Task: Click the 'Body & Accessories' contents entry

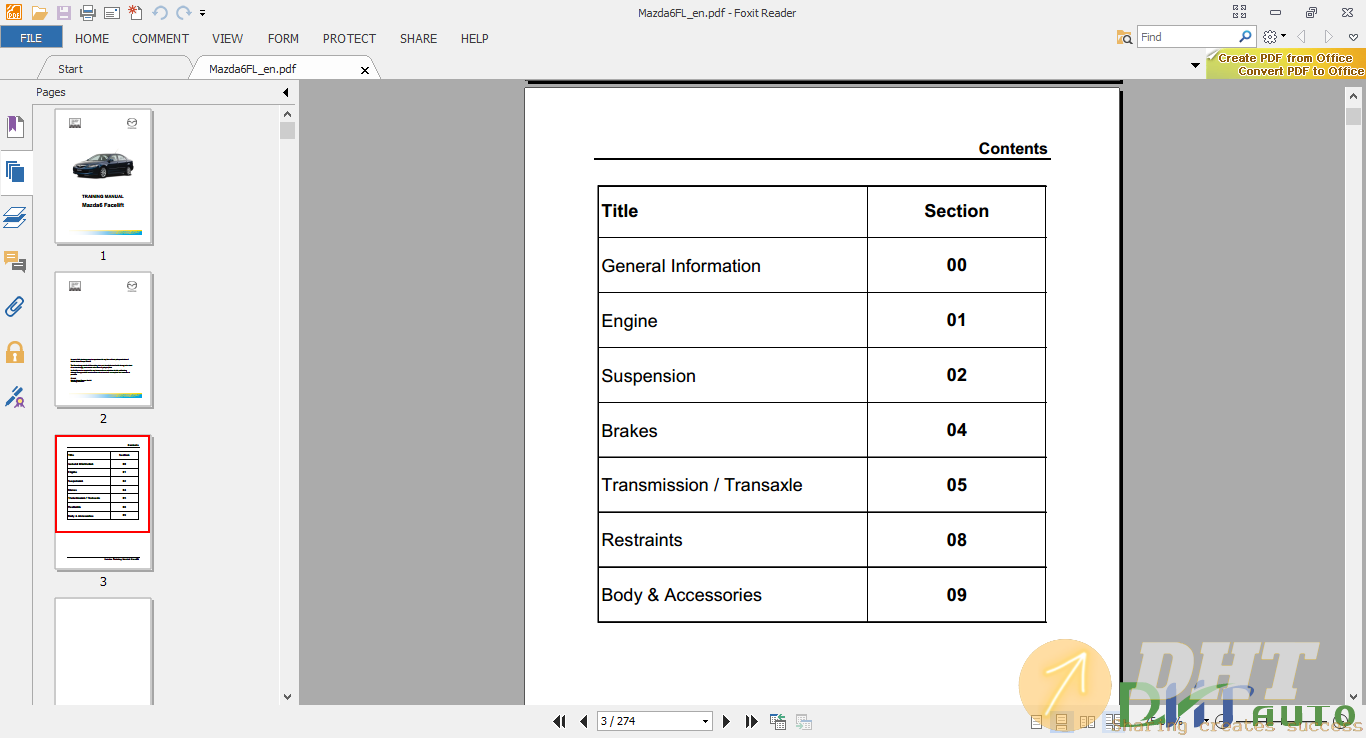Action: click(x=681, y=595)
